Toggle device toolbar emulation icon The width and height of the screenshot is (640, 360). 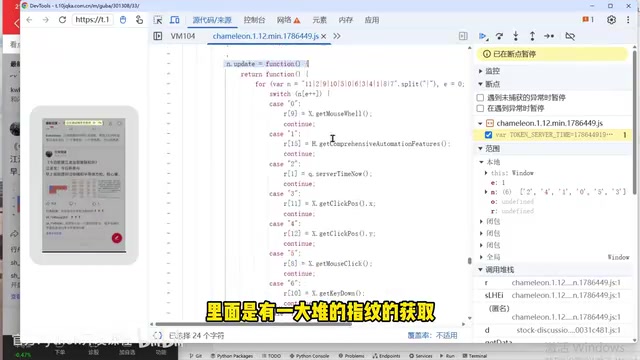point(175,20)
